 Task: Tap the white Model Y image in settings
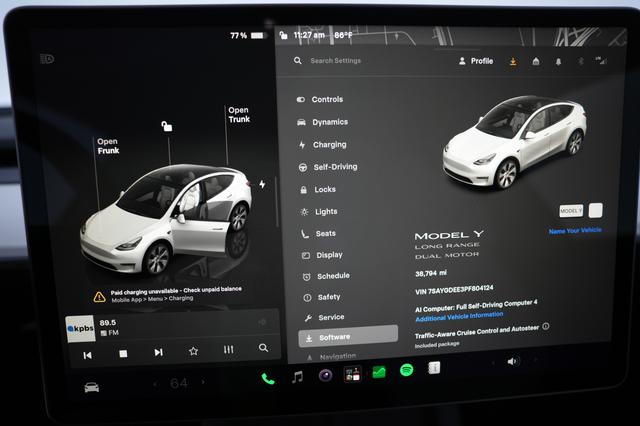click(516, 142)
